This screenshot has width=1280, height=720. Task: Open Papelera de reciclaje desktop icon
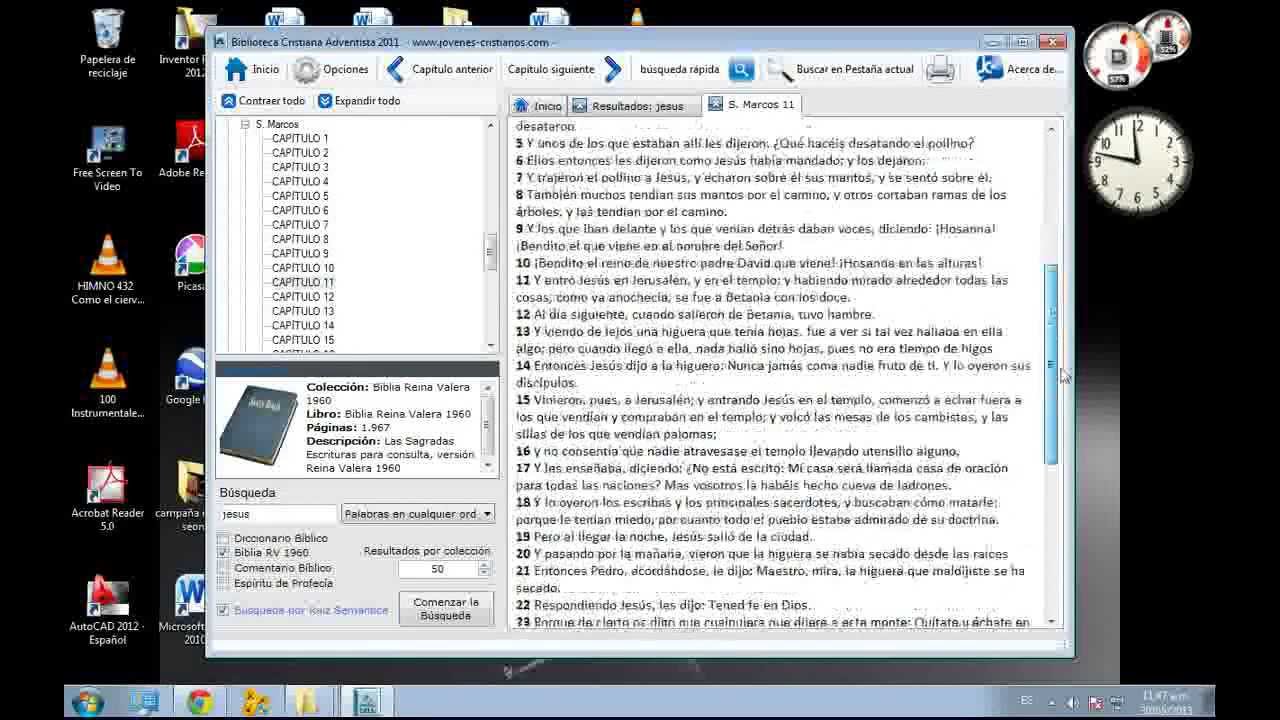pyautogui.click(x=107, y=43)
